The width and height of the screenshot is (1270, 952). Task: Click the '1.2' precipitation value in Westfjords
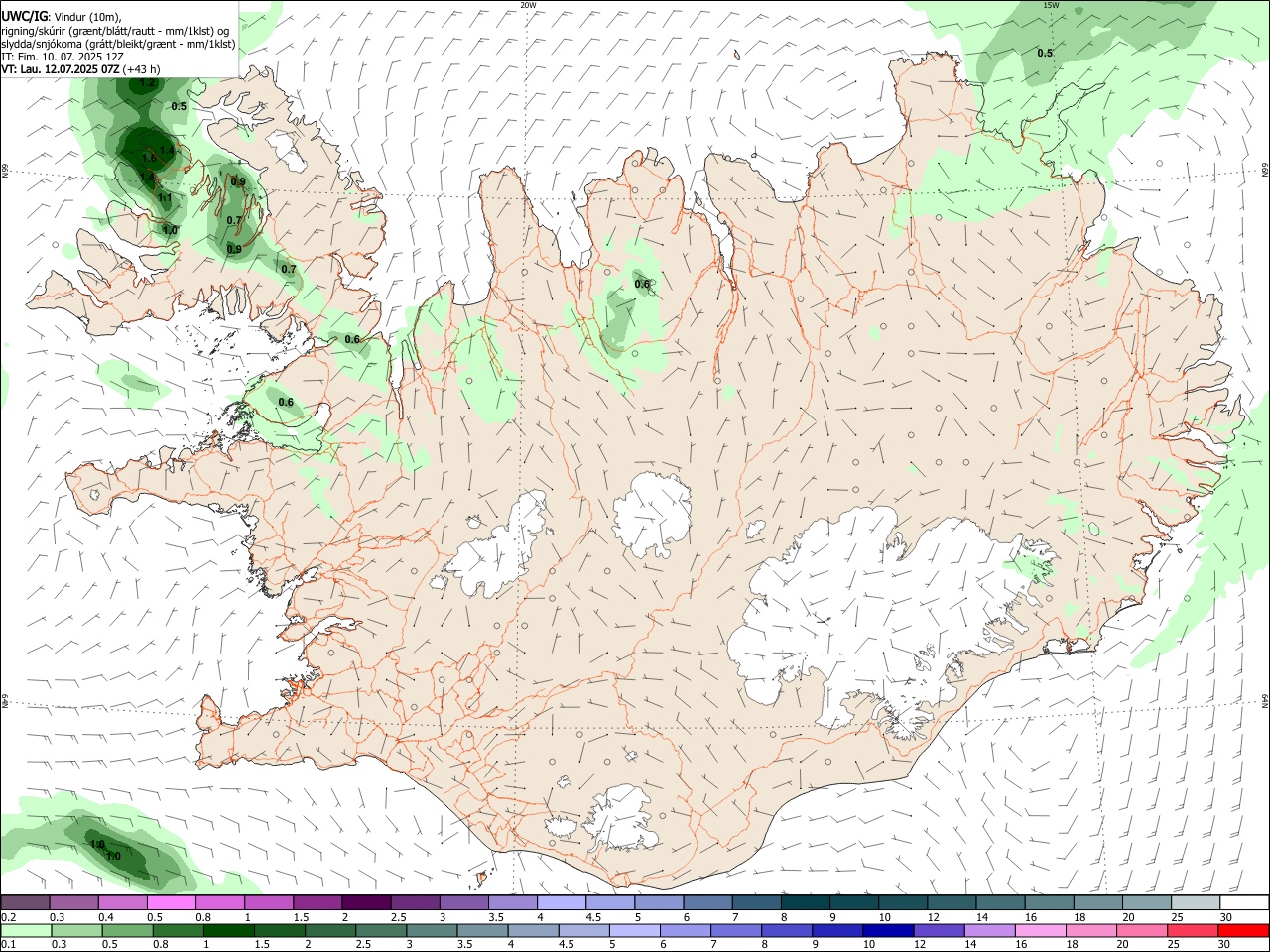click(148, 83)
